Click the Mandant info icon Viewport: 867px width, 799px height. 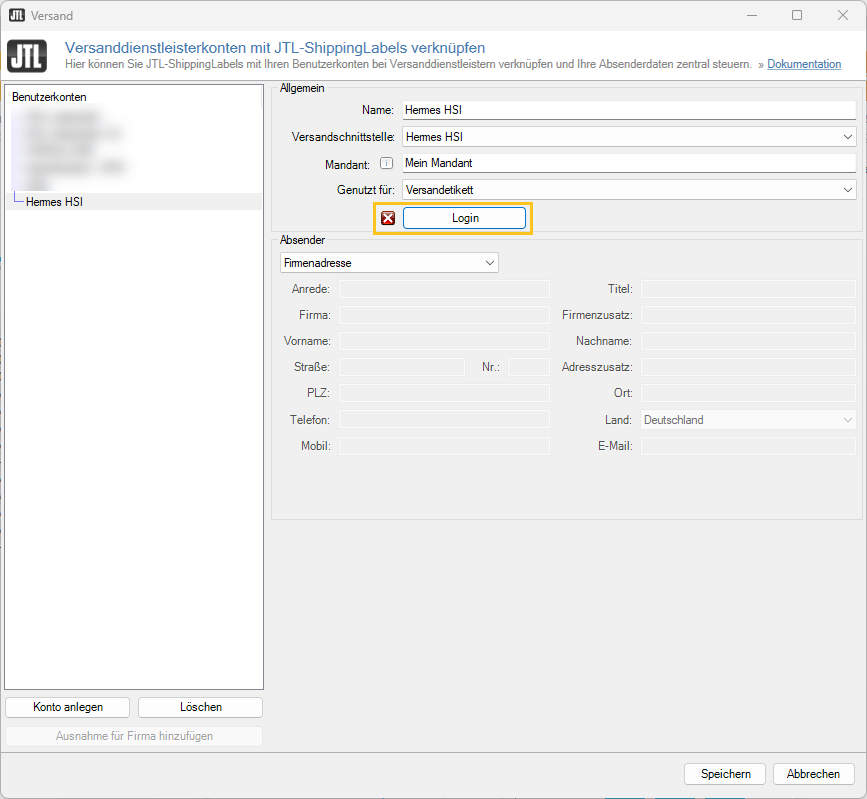point(387,163)
